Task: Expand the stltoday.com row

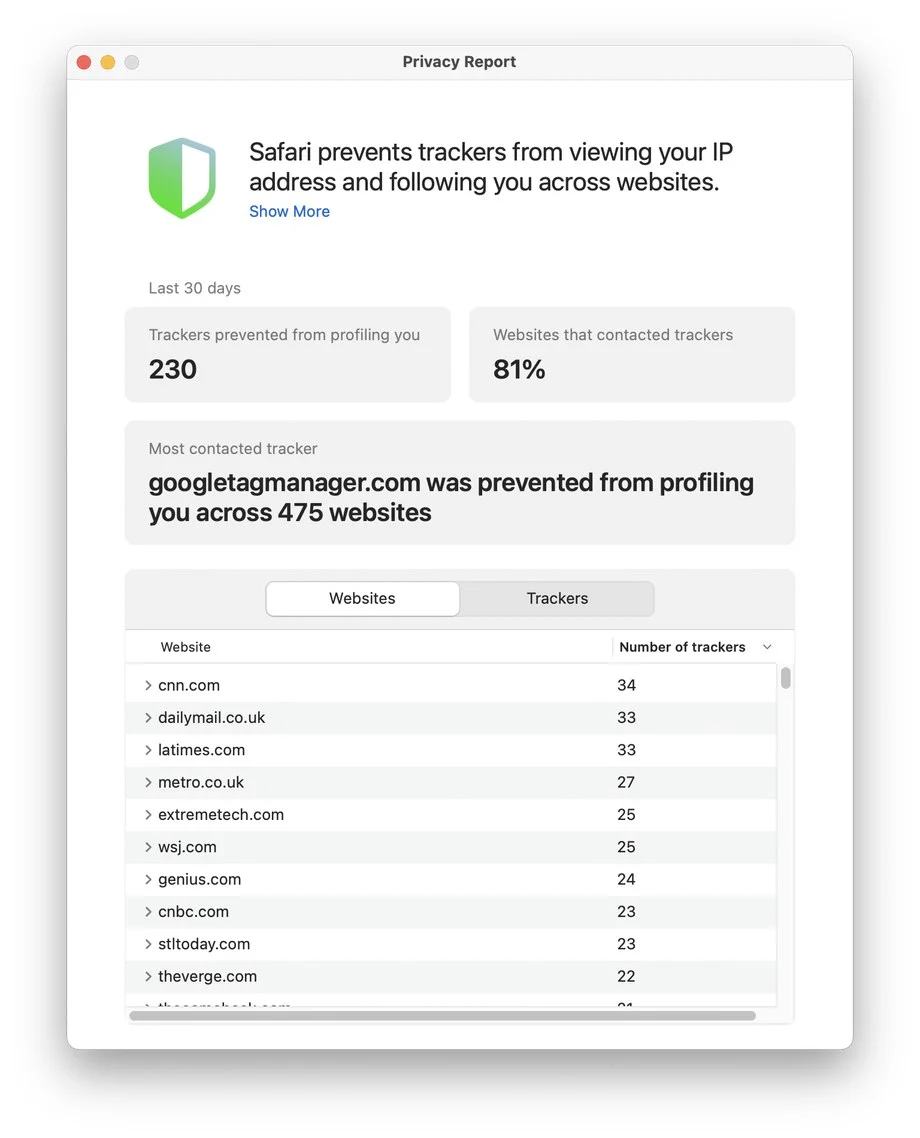Action: click(148, 944)
